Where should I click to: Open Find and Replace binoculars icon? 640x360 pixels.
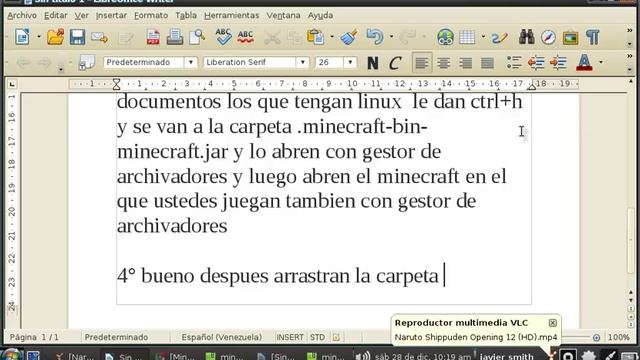click(527, 37)
